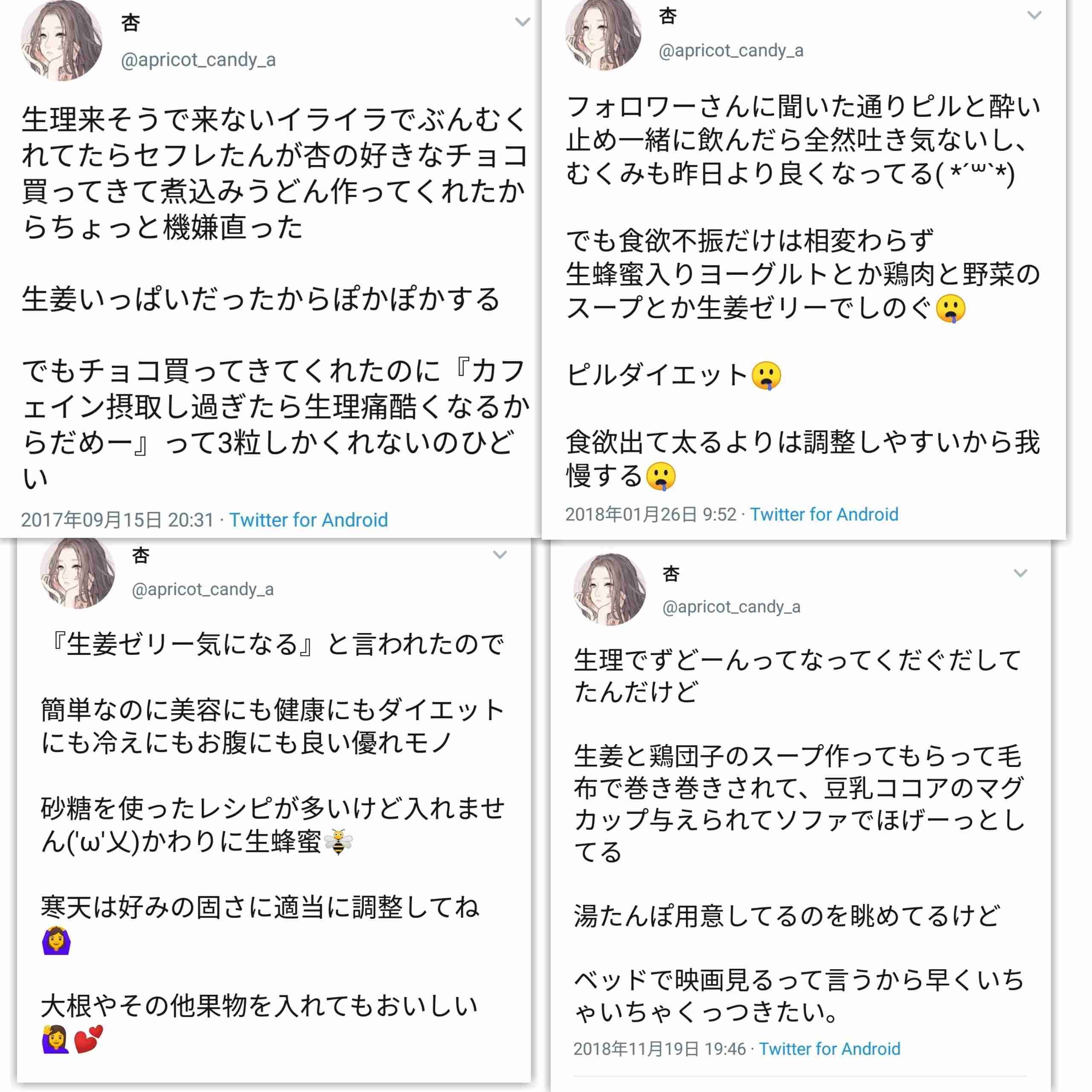Click the top-left tweet's profile avatar

click(61, 41)
